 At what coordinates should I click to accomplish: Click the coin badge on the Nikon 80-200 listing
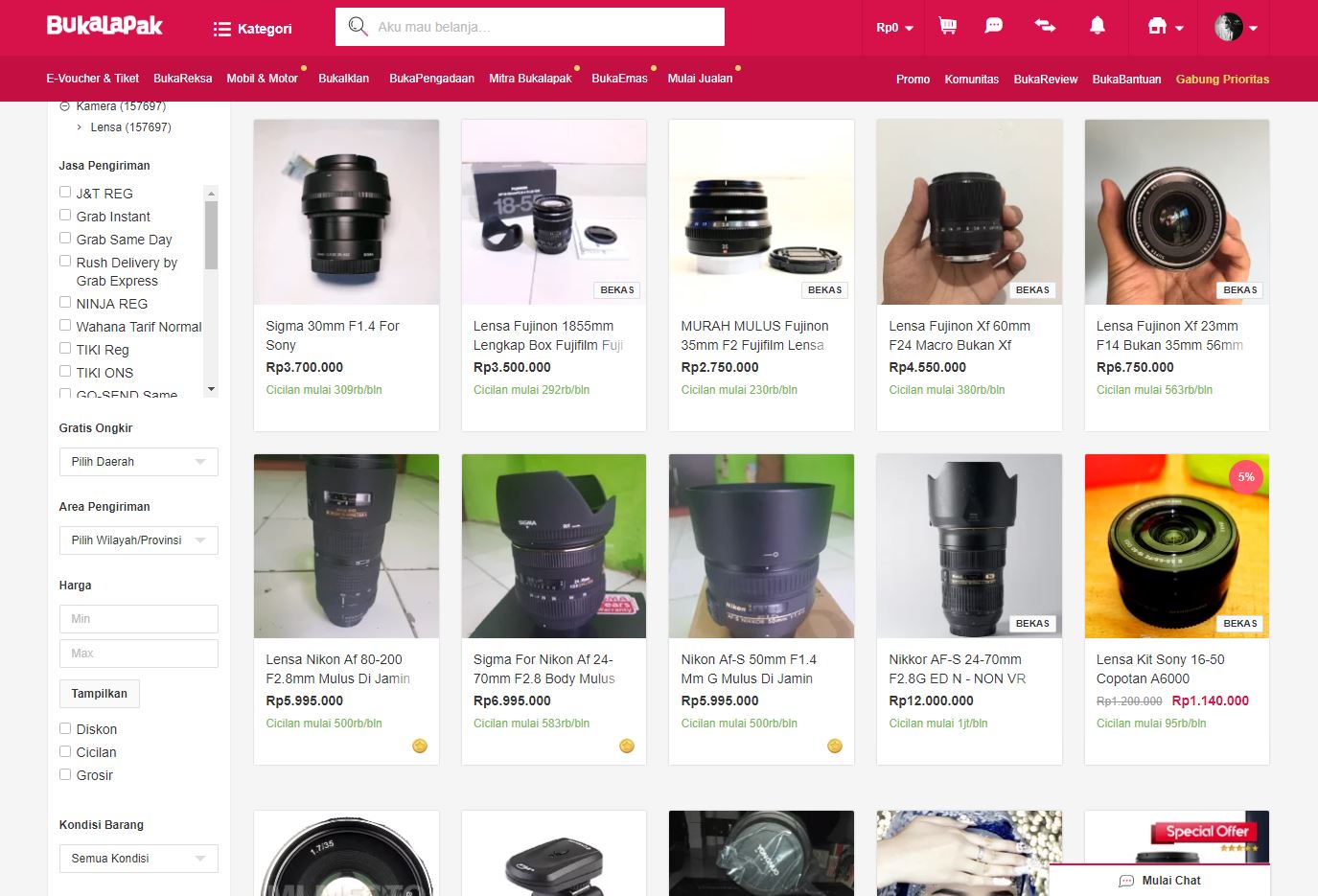[x=419, y=745]
